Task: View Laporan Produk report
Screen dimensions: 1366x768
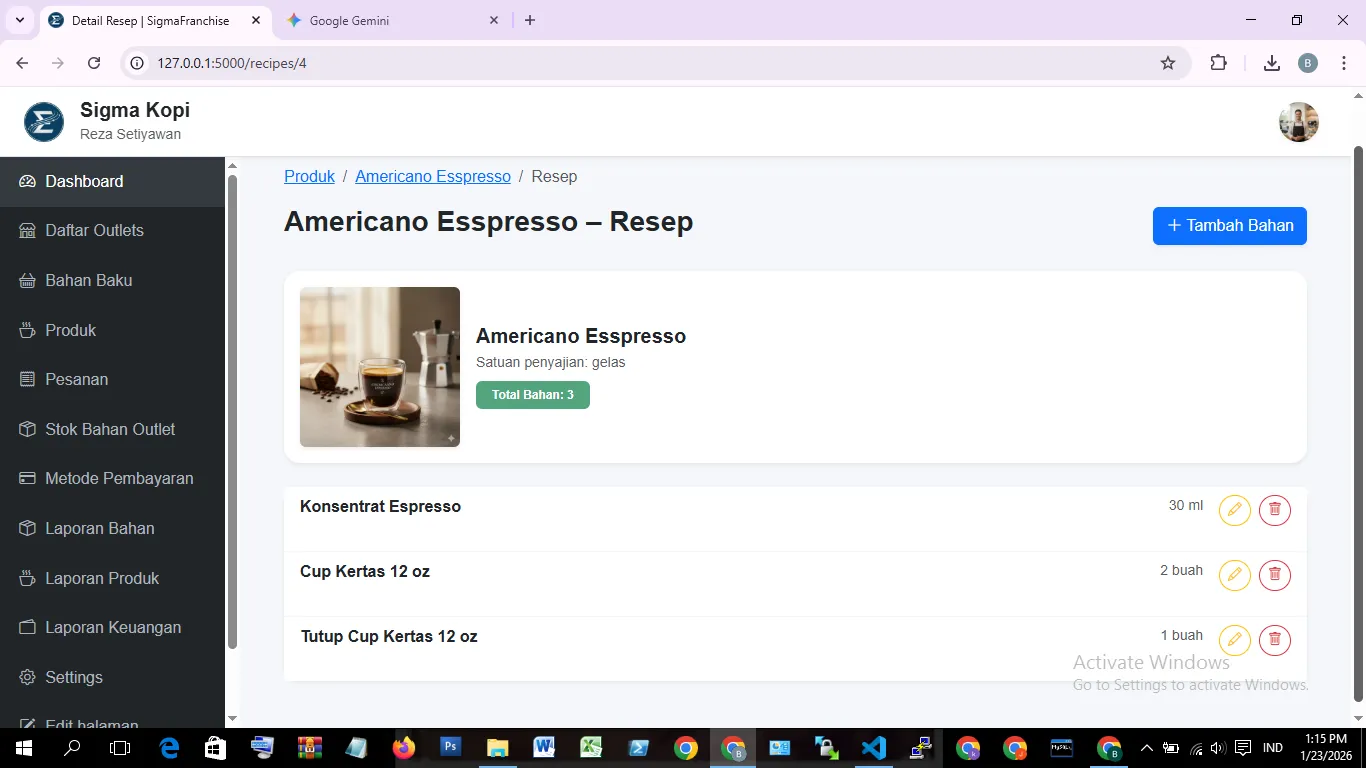Action: tap(112, 578)
